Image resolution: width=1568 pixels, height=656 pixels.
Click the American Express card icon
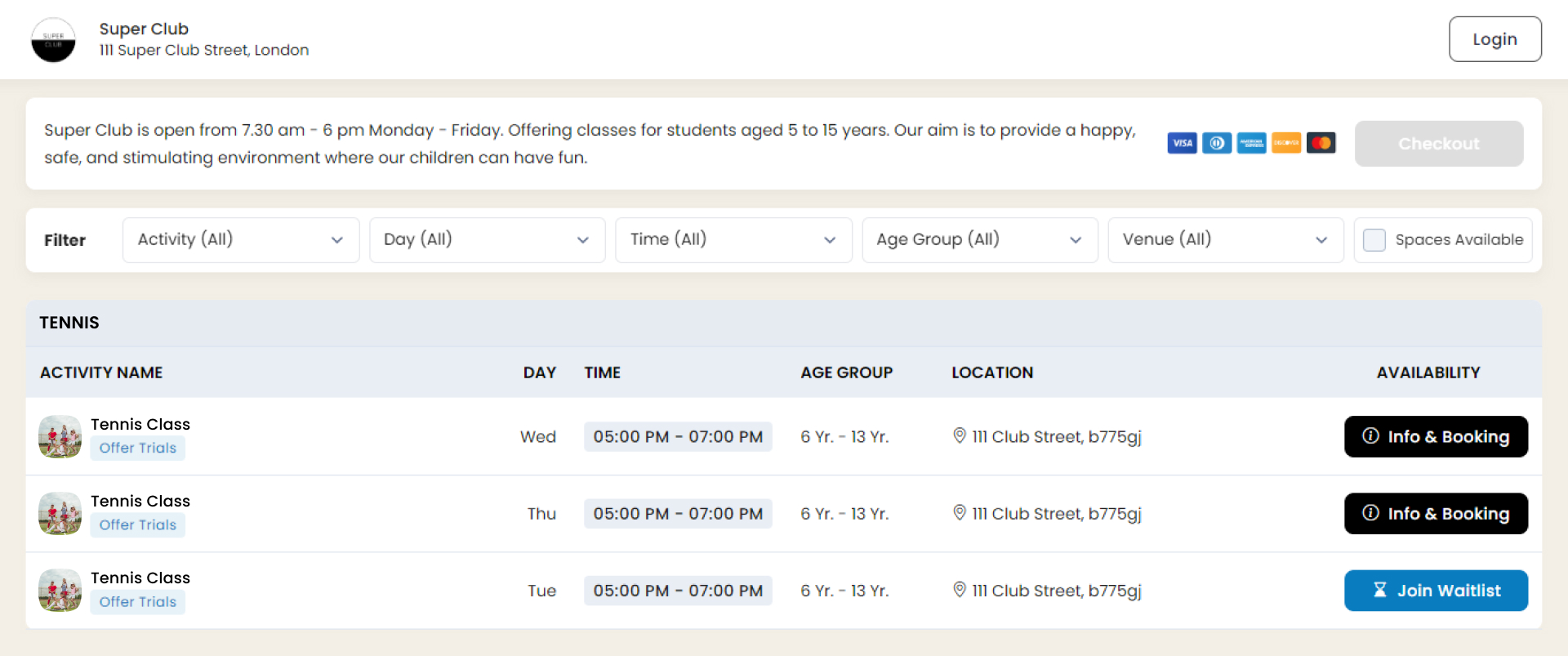click(x=1251, y=143)
